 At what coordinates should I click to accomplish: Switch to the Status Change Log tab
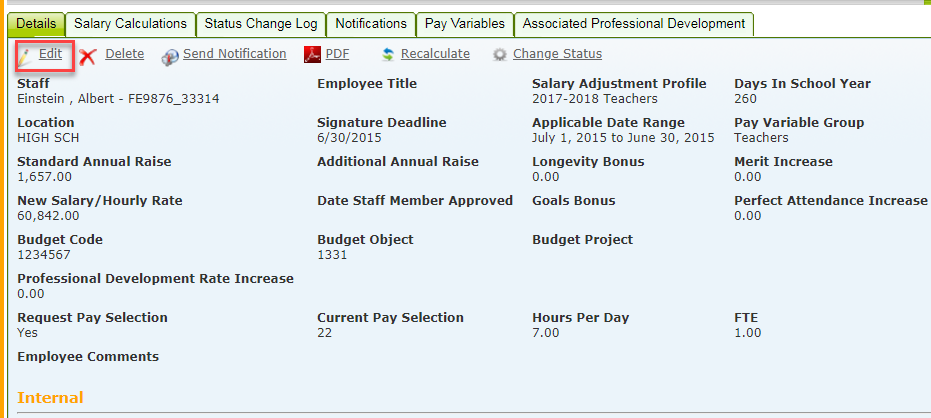261,24
